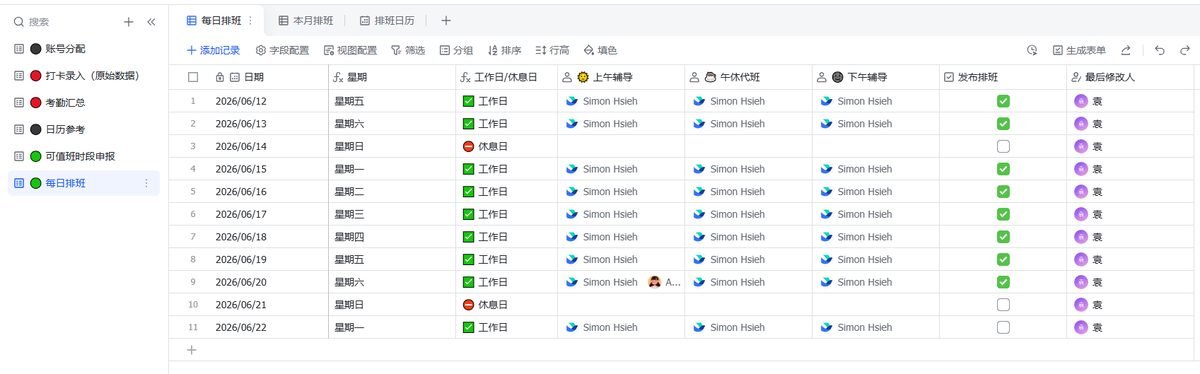Image resolution: width=1200 pixels, height=374 pixels.
Task: Add a new view tab with plus
Action: [x=446, y=20]
